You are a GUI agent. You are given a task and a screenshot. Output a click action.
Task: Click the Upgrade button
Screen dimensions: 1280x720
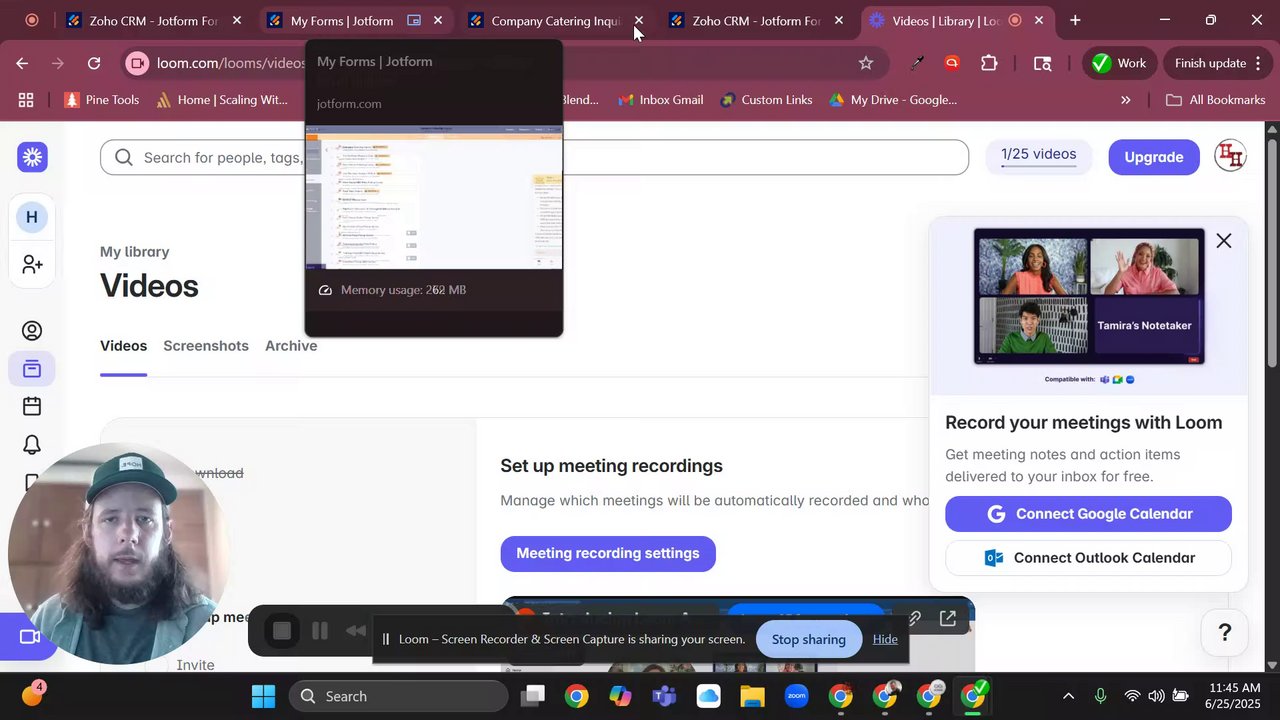coord(1153,157)
